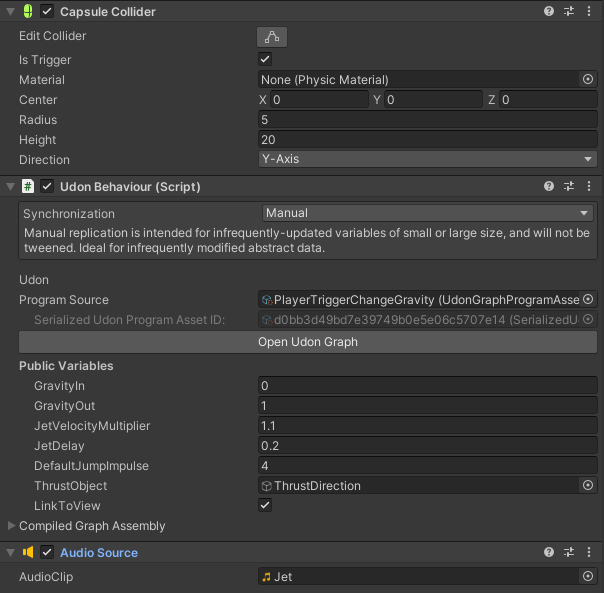Click AudioClip object picker icon
Image resolution: width=604 pixels, height=593 pixels.
(588, 576)
